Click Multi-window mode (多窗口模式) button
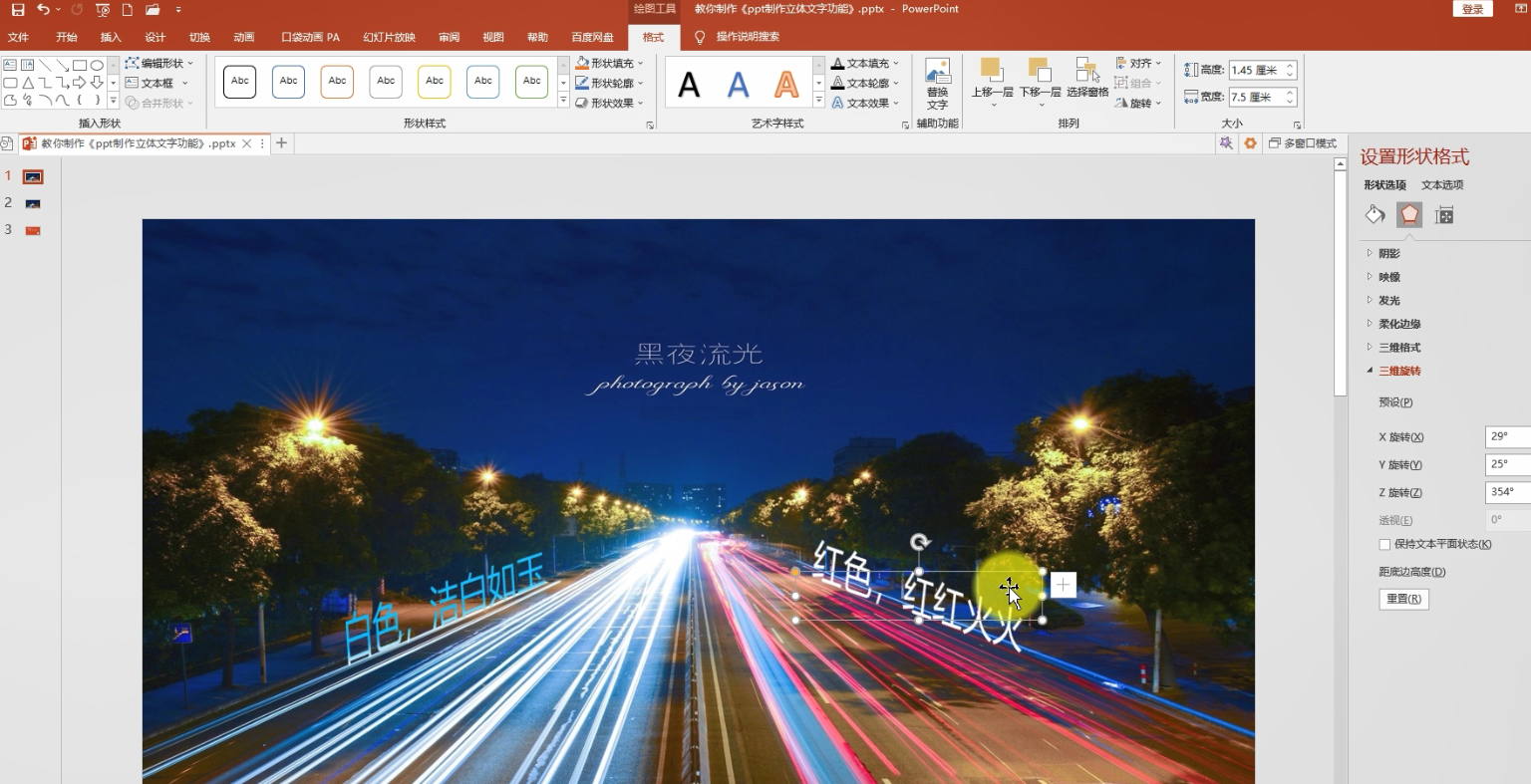Image resolution: width=1531 pixels, height=784 pixels. 1303,143
